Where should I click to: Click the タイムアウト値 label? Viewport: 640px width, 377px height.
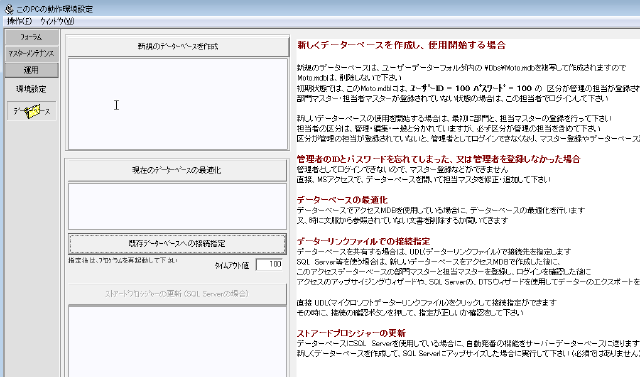click(x=231, y=266)
